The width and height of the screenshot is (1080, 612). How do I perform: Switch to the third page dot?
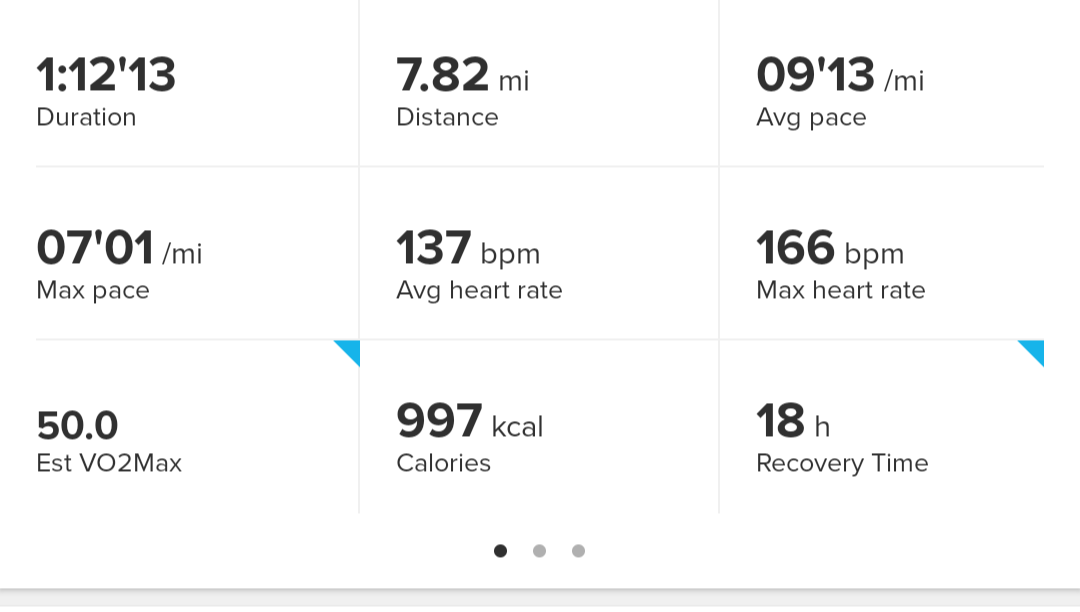click(x=579, y=551)
